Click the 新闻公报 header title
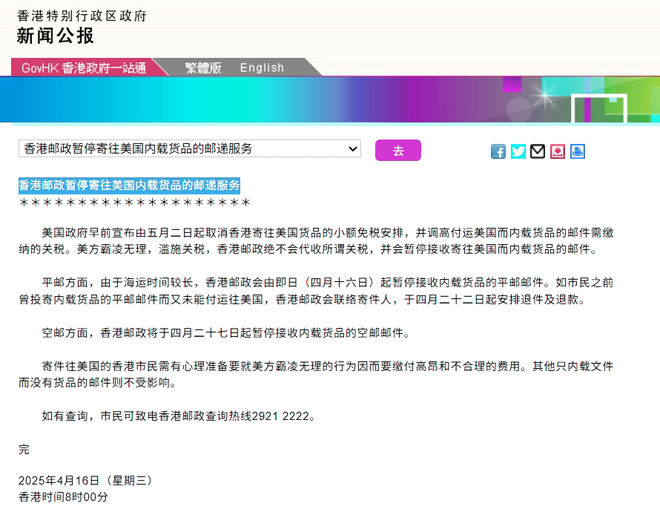Screen dimensions: 660x512 [55, 35]
